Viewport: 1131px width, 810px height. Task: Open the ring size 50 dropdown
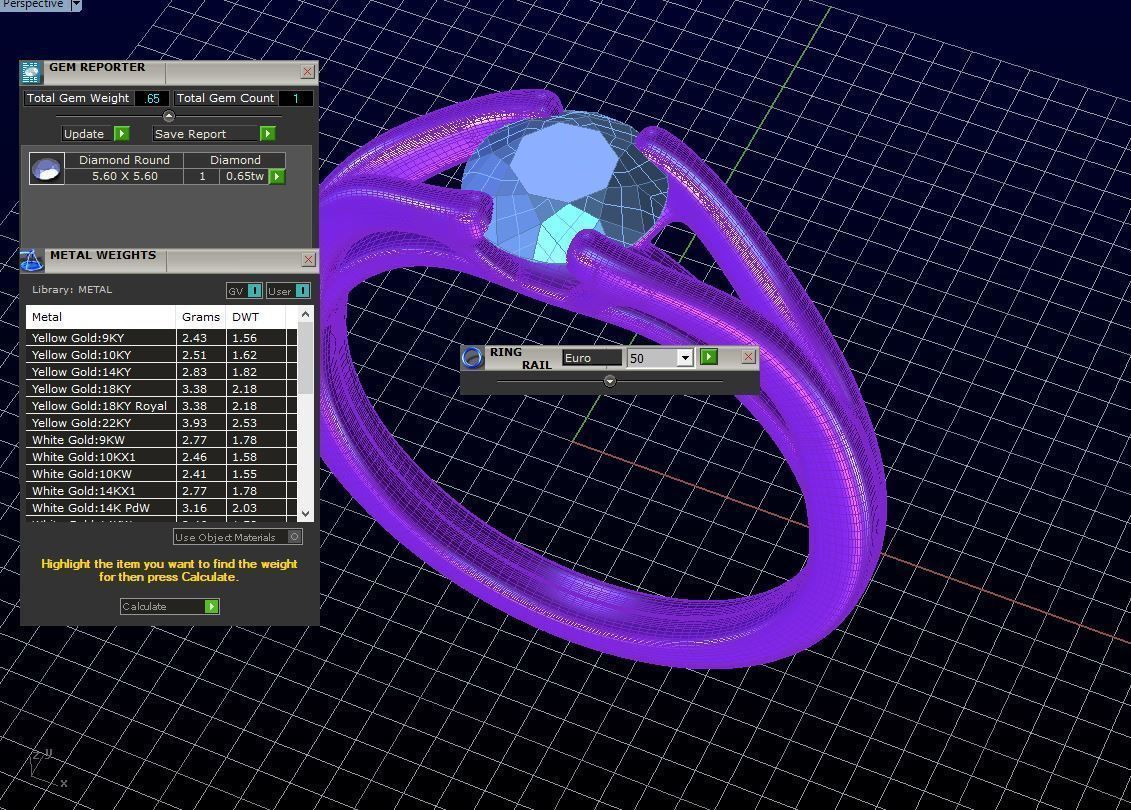click(x=685, y=358)
